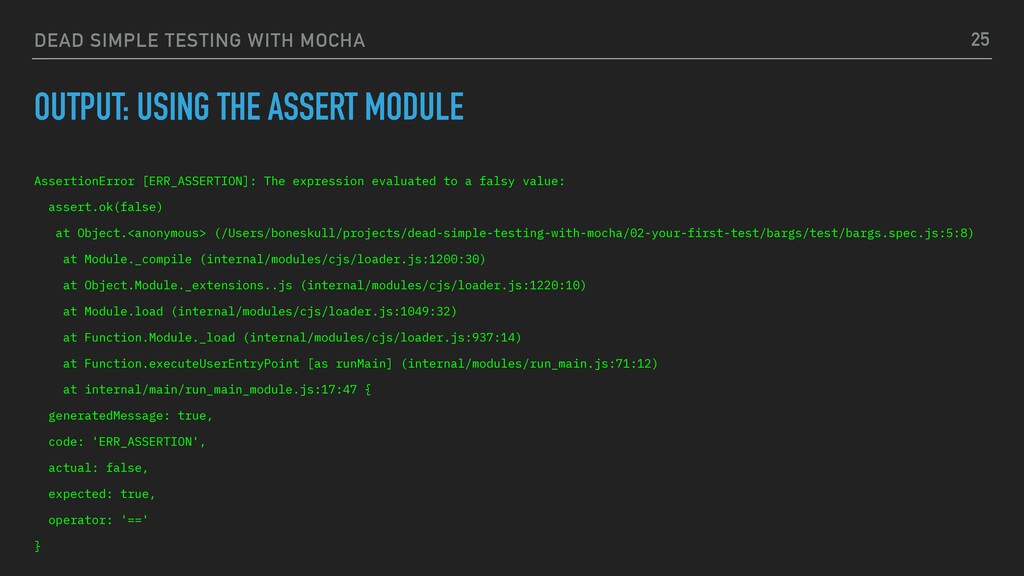Click the code: 'ERR_ASSERTION' line

[127, 442]
